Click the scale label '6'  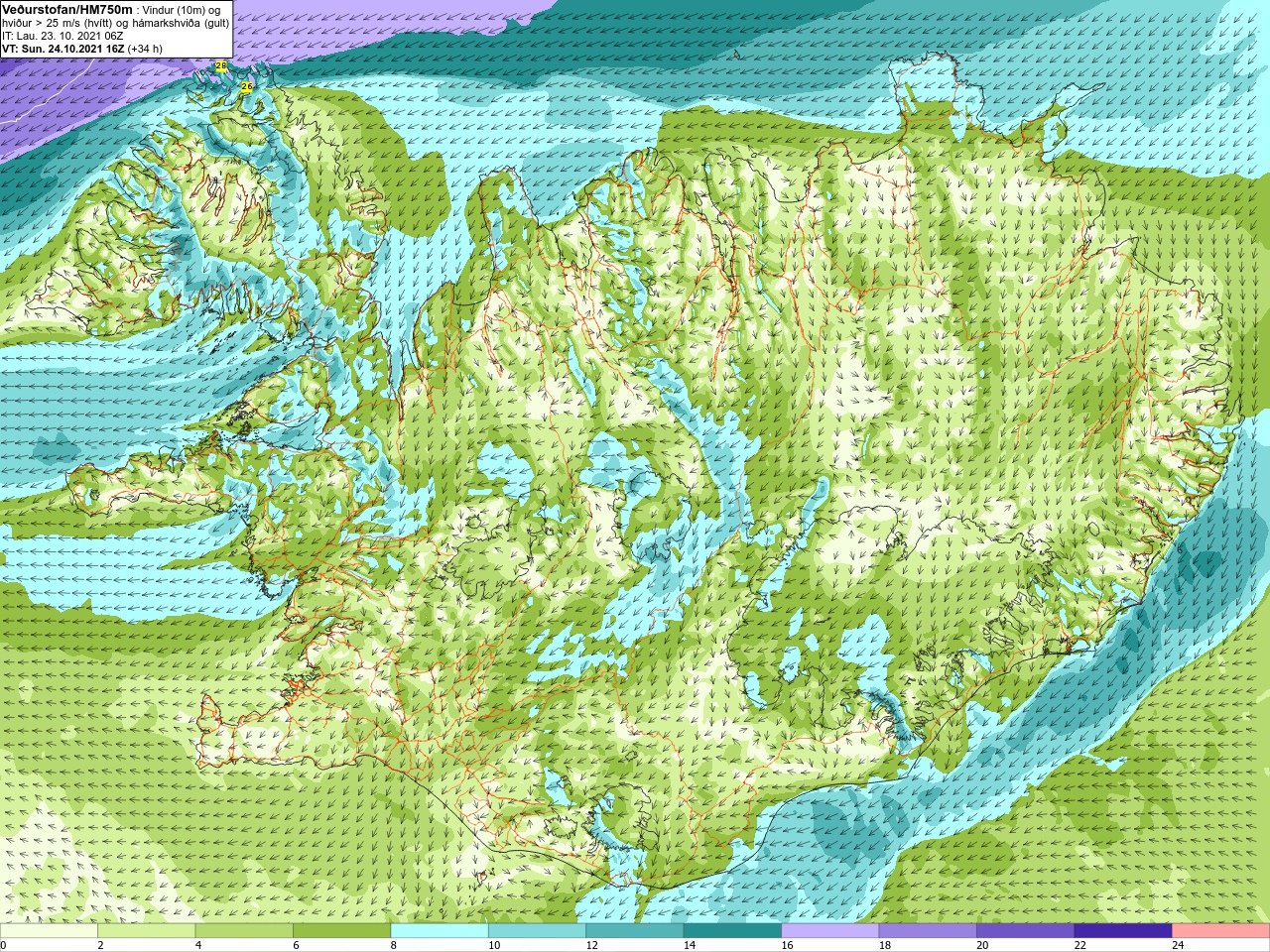[296, 945]
